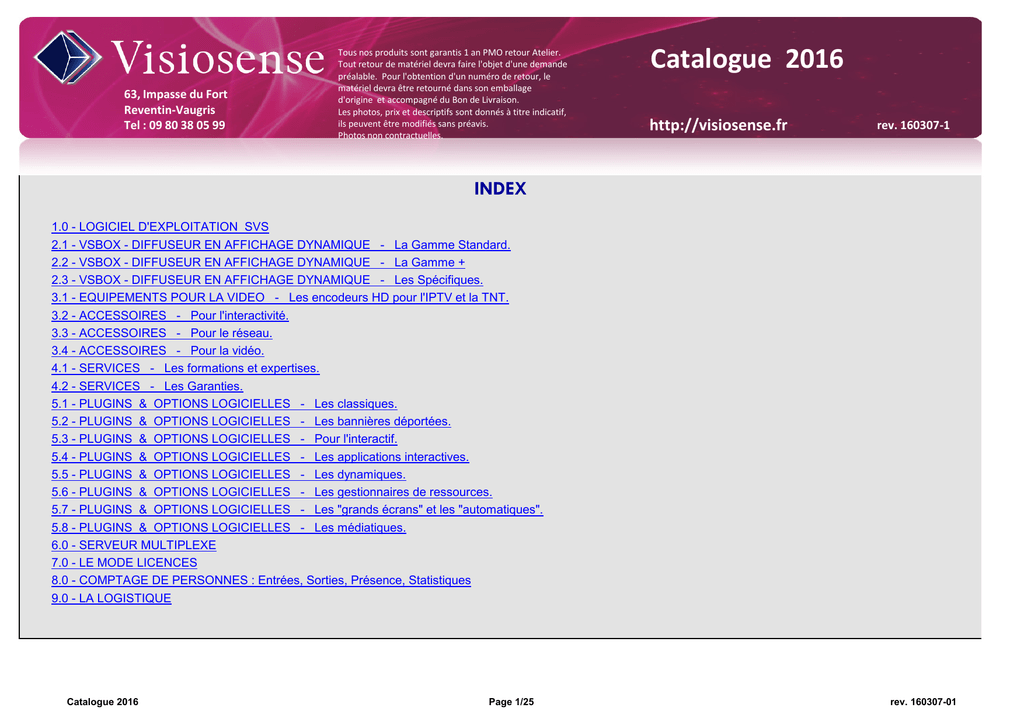This screenshot has width=1024, height=725.
Task: Jump to 5.7 grands écrans et automatiques
Action: 297,510
